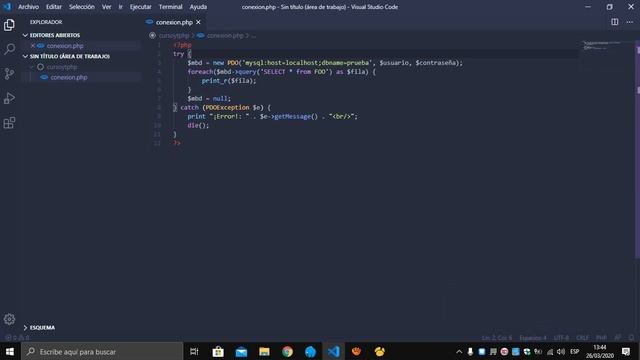This screenshot has height=360, width=640.
Task: Open the Explorer view in the activity bar
Action: coord(9,25)
